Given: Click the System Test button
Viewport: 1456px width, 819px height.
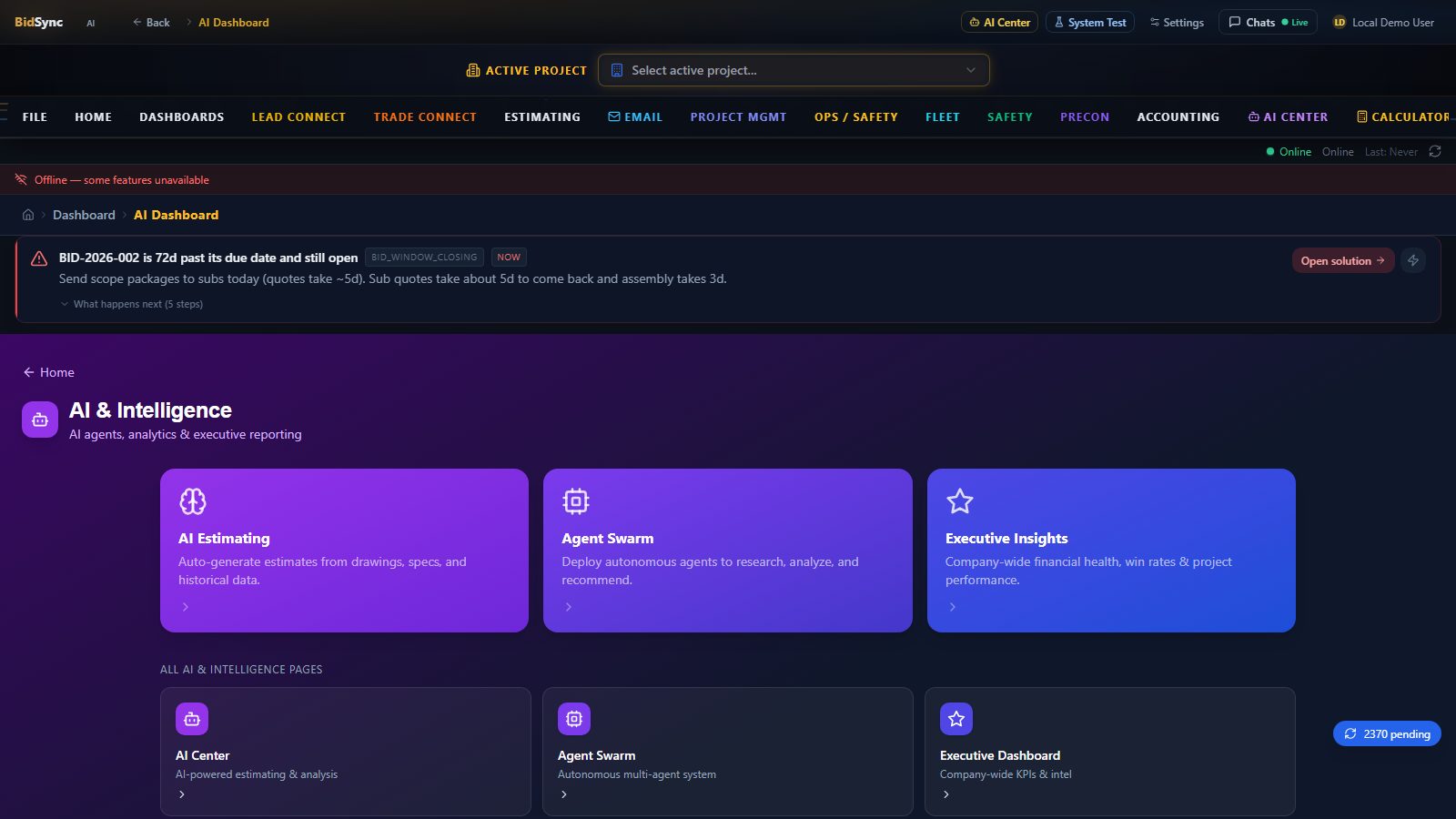Looking at the screenshot, I should 1090,22.
